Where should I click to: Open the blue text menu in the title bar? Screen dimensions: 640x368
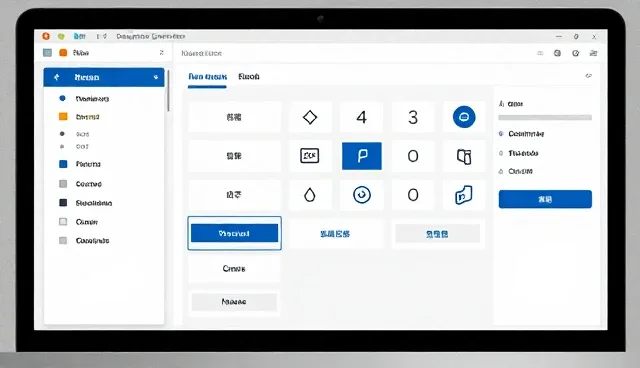tap(80, 36)
